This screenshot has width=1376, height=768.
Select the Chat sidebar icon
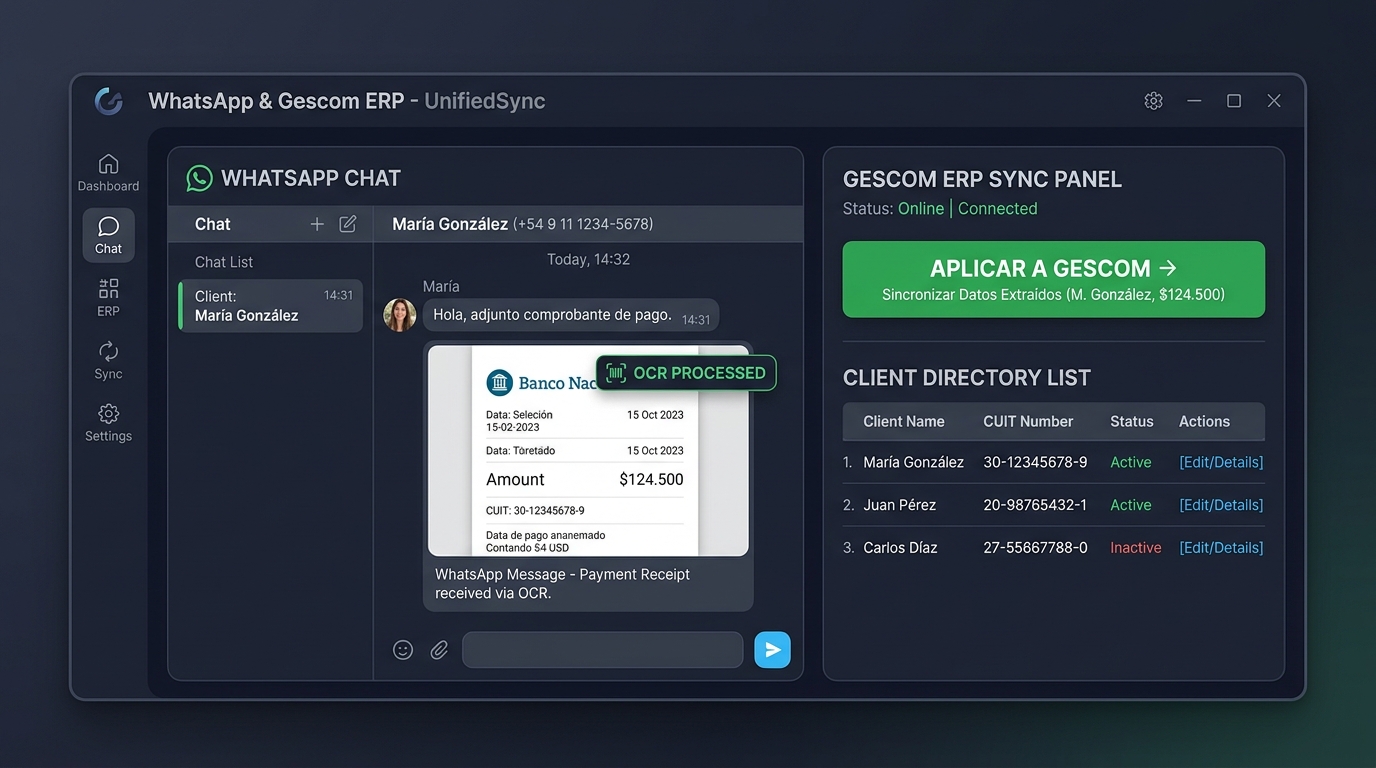(108, 235)
